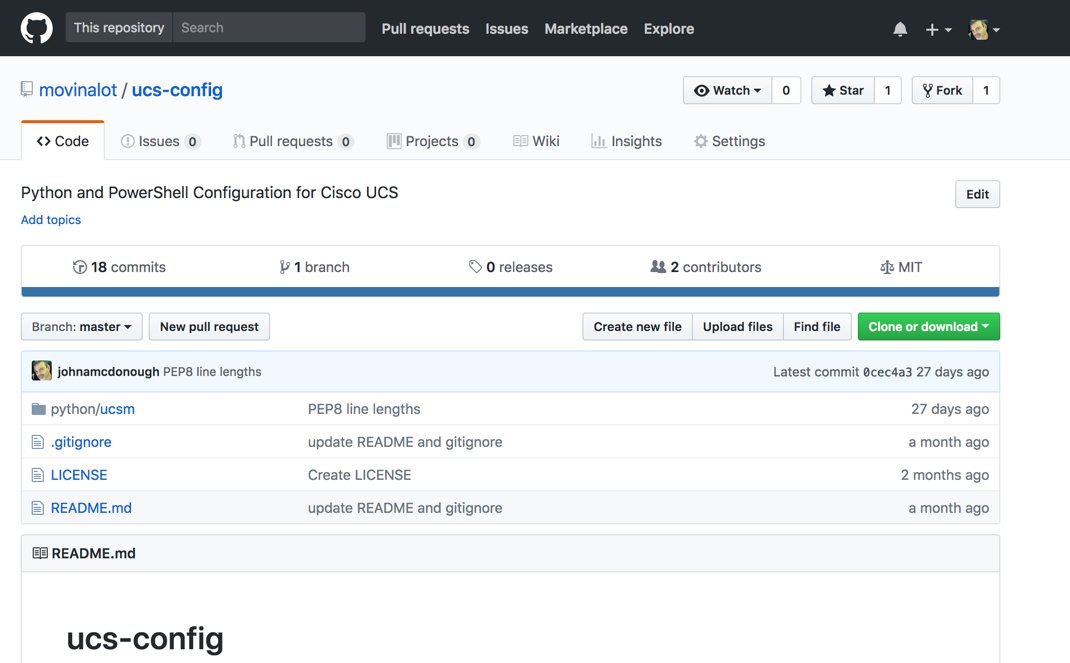The image size is (1070, 663).
Task: Click the blue language breakdown bar
Action: tap(510, 292)
